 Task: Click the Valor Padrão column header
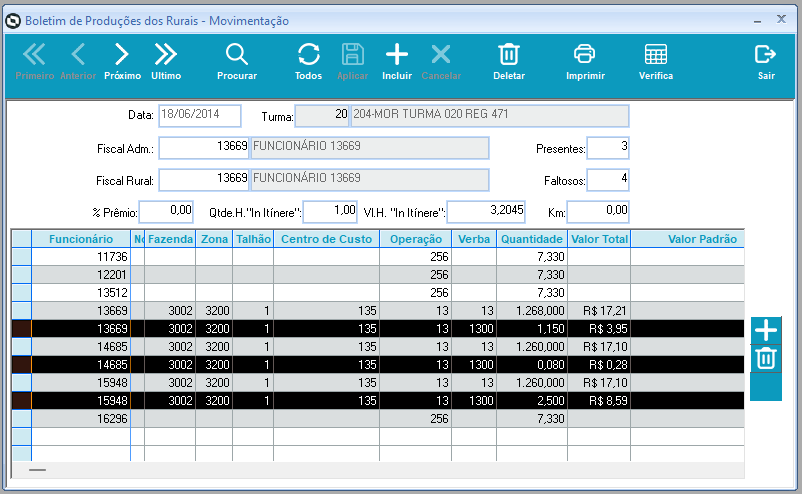[687, 239]
